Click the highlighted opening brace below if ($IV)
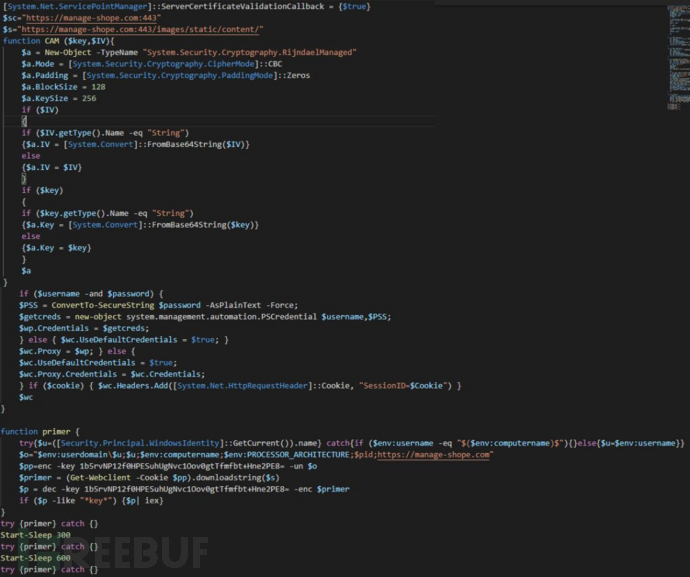The image size is (690, 577). (24, 121)
